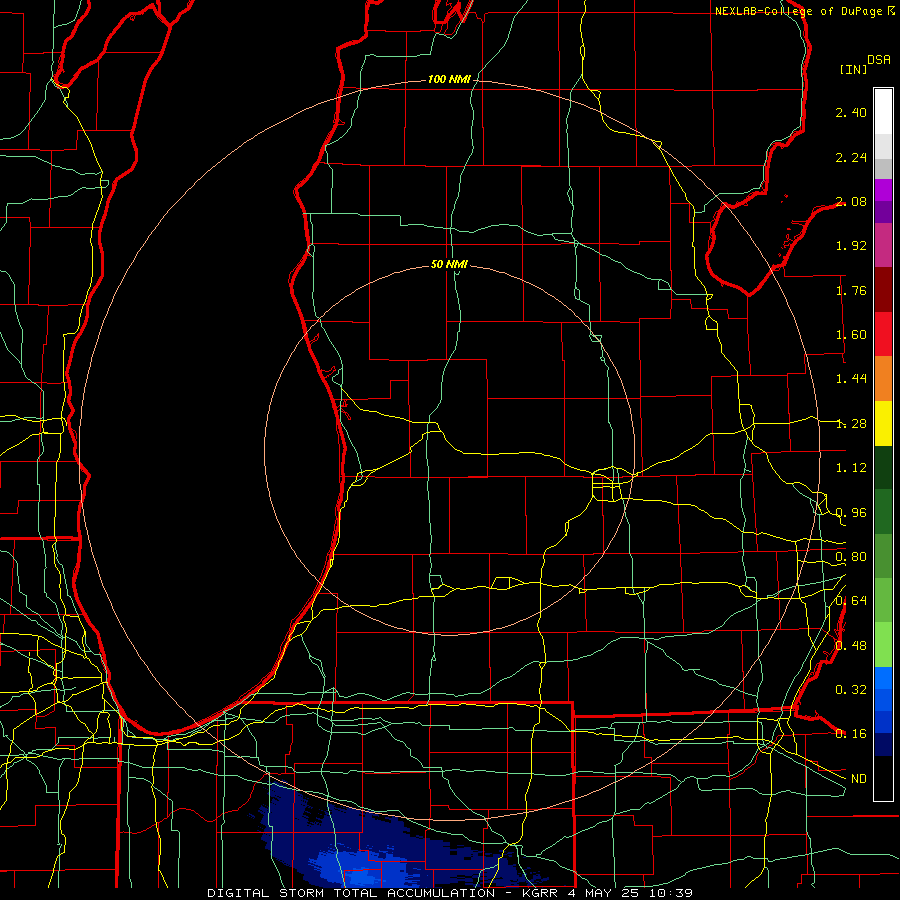This screenshot has height=900, width=900.
Task: Click the 100 NMI range ring label
Action: point(449,79)
